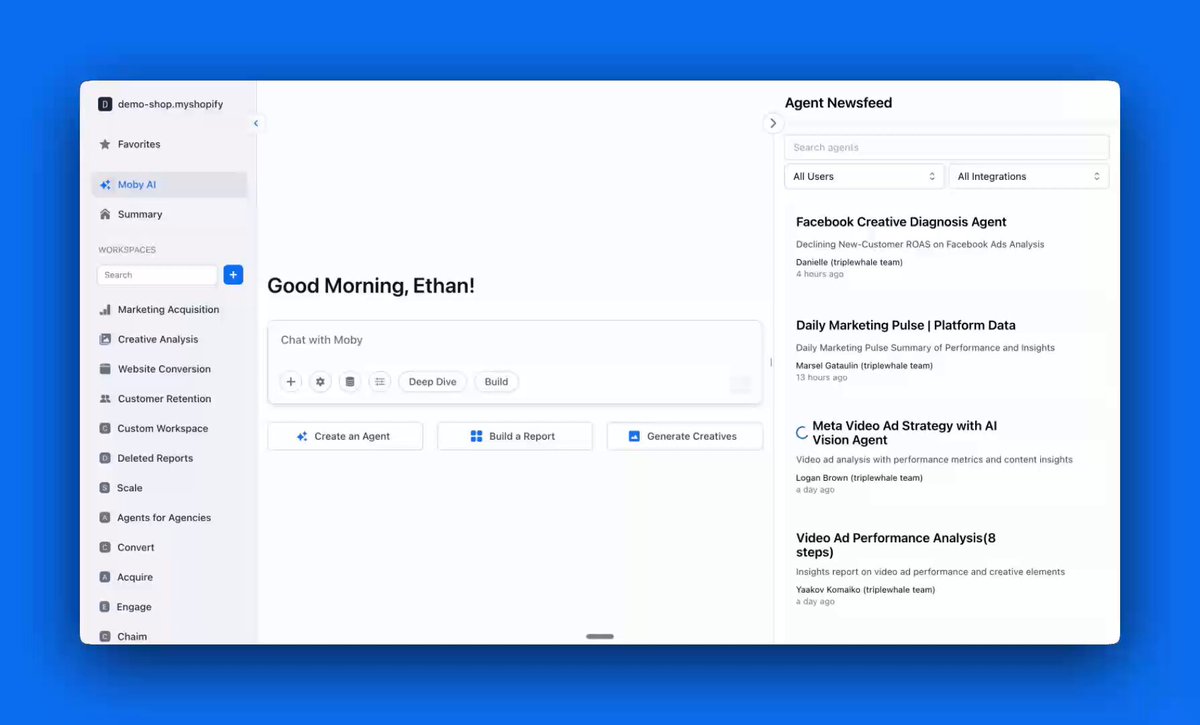1200x725 pixels.
Task: Open the Marketing Acquisition workspace
Action: tap(169, 310)
